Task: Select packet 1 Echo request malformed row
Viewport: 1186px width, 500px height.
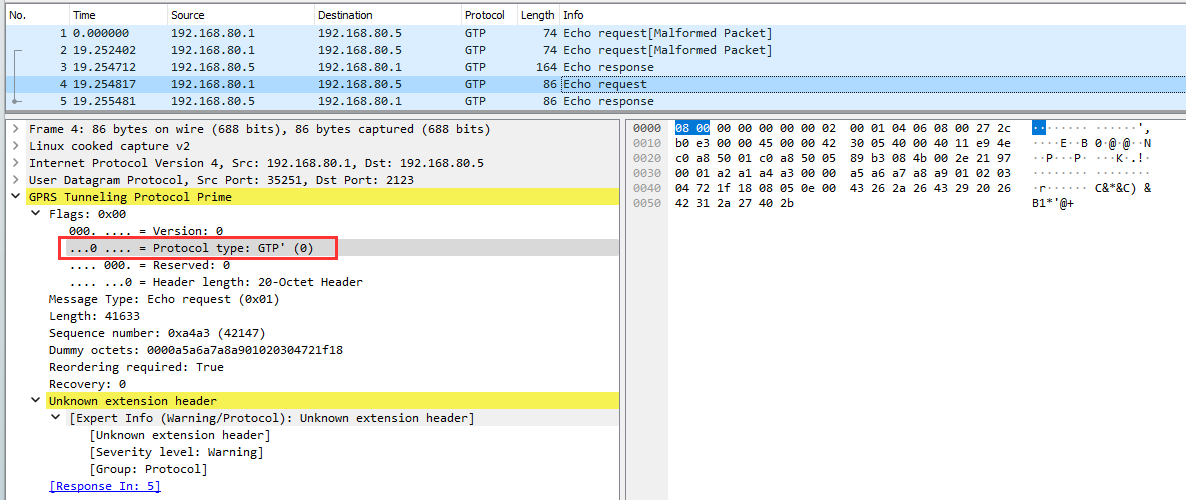Action: [400, 33]
